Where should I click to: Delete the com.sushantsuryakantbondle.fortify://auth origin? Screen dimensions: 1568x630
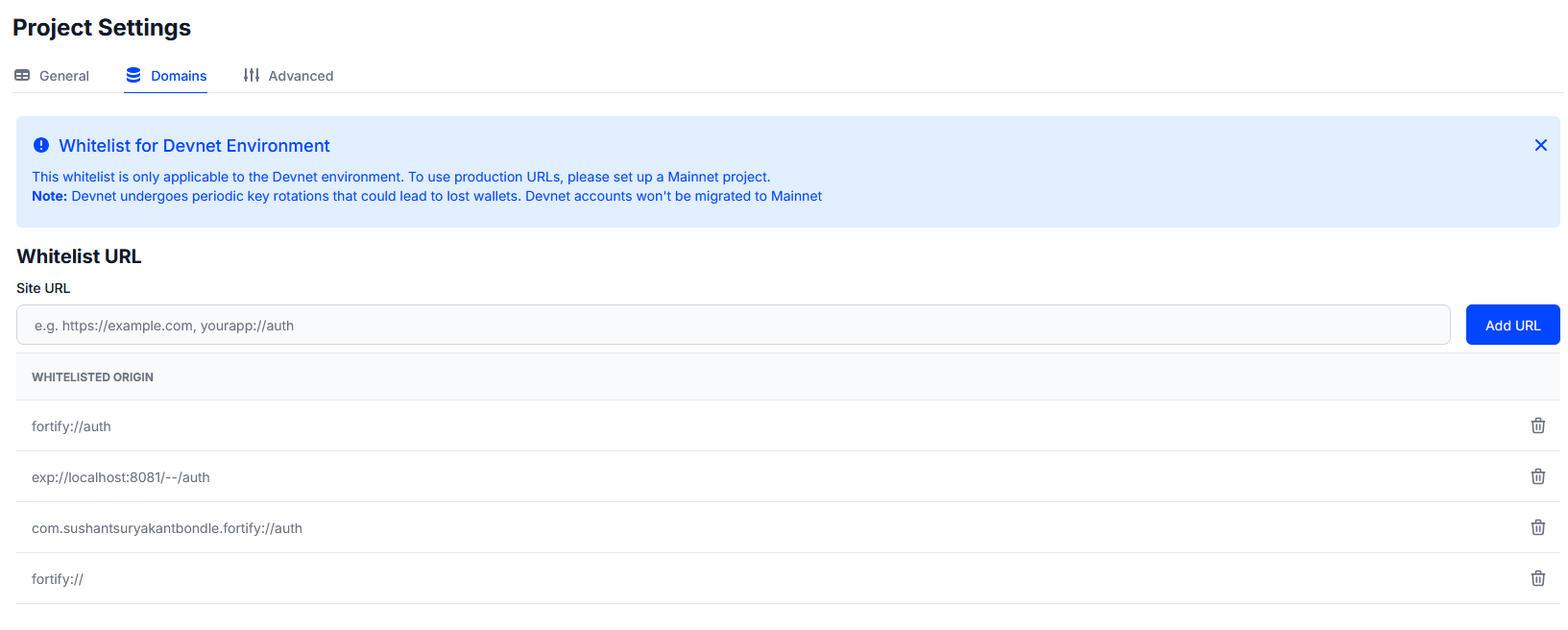(x=1537, y=527)
